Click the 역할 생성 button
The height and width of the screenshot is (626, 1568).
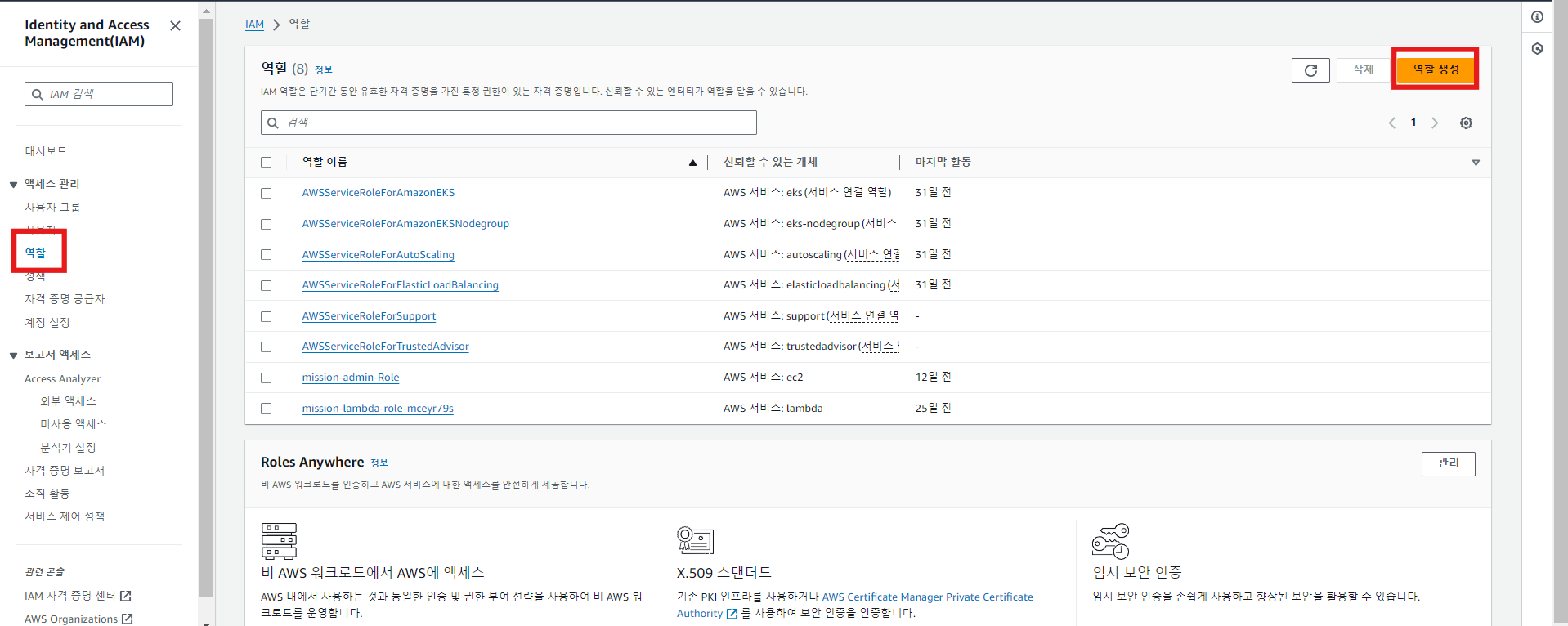pos(1436,69)
